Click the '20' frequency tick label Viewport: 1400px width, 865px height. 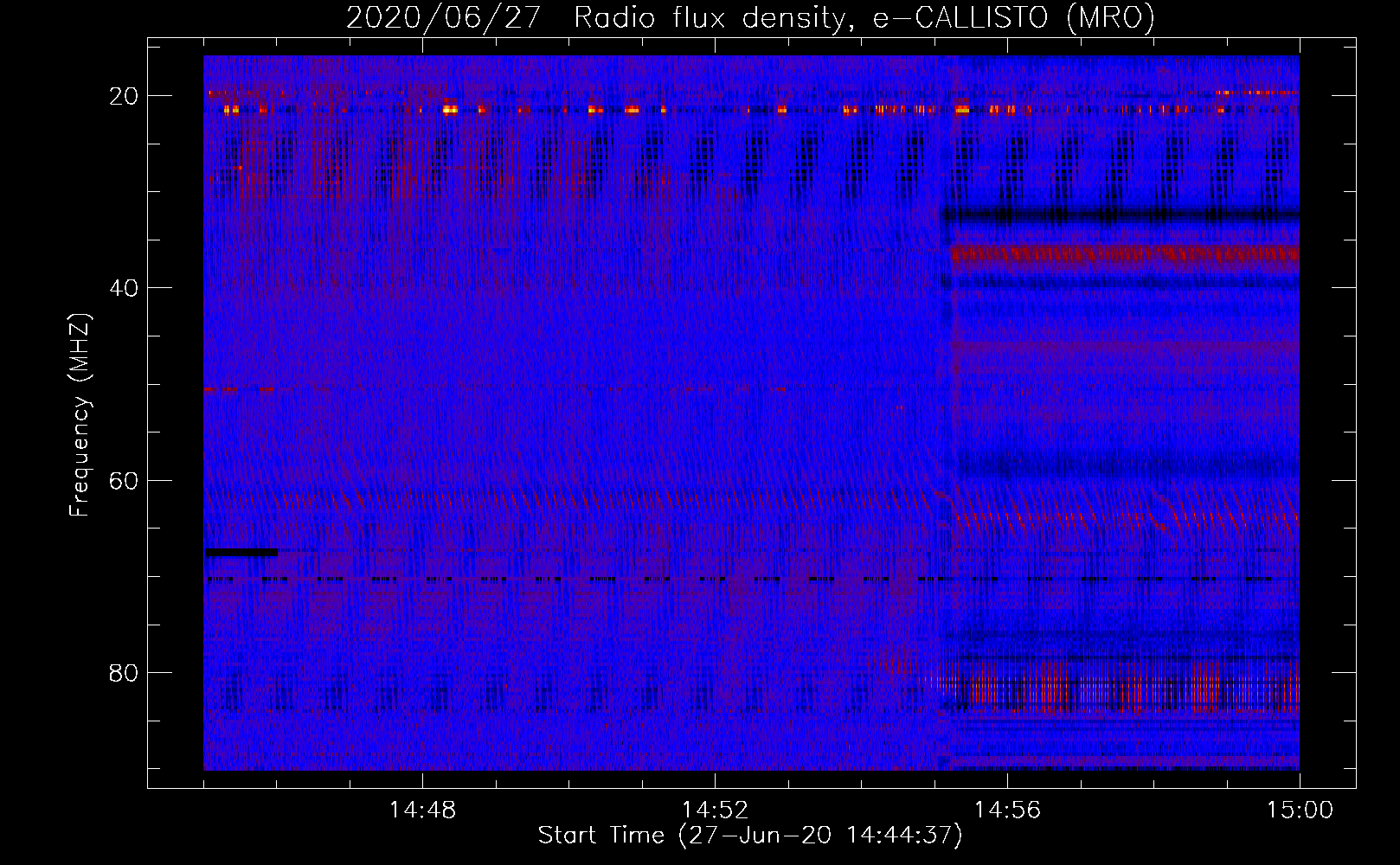[x=125, y=96]
